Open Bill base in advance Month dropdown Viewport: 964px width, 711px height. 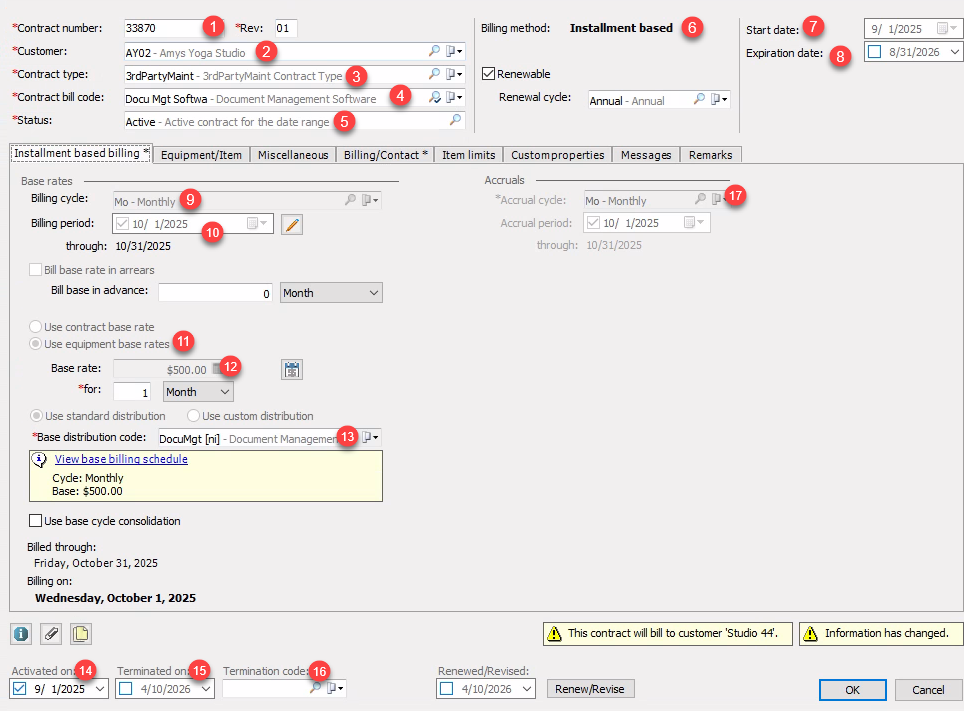331,293
